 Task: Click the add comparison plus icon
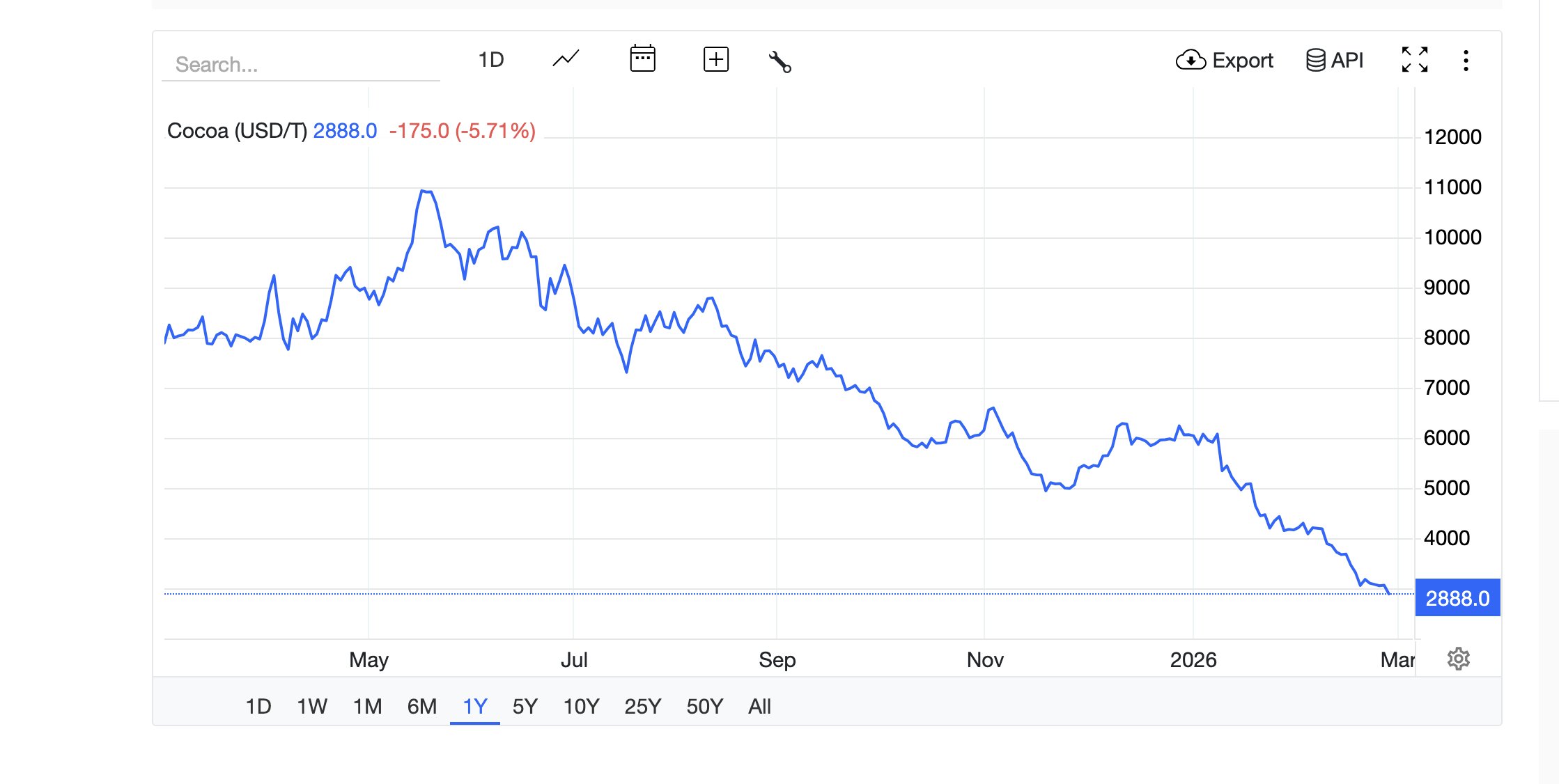(716, 59)
